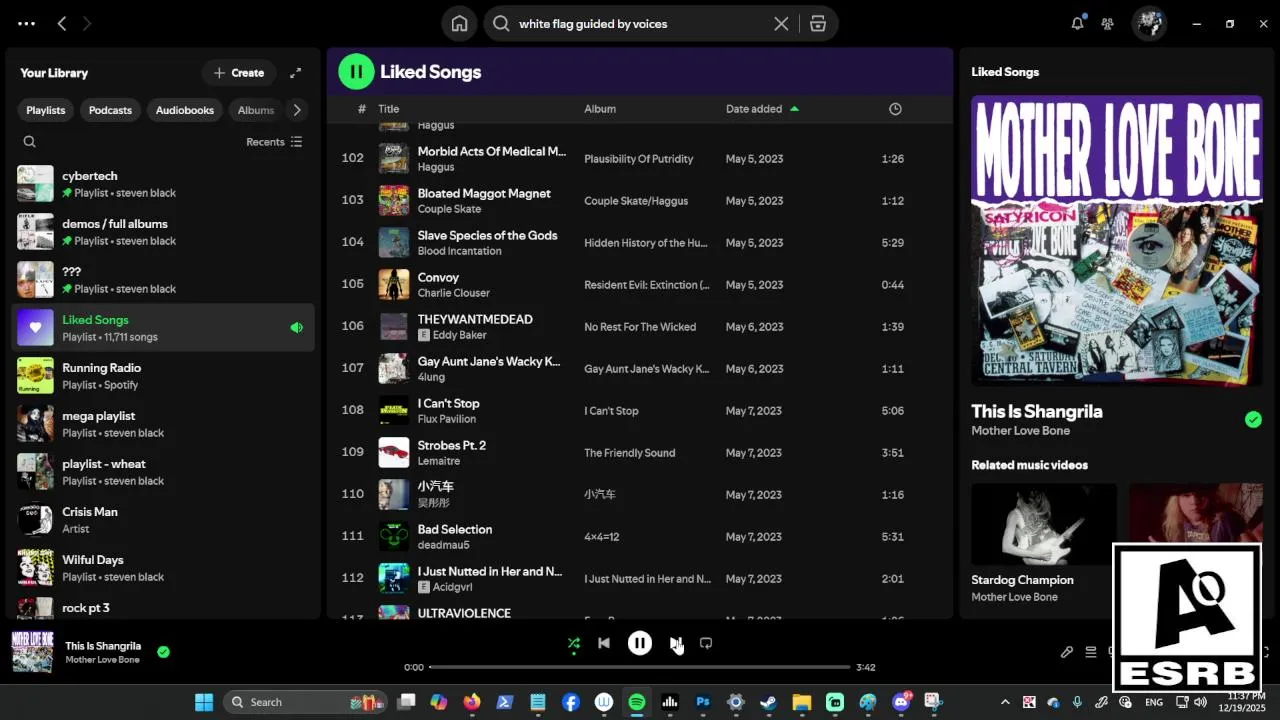Toggle repeat mode

click(x=706, y=643)
